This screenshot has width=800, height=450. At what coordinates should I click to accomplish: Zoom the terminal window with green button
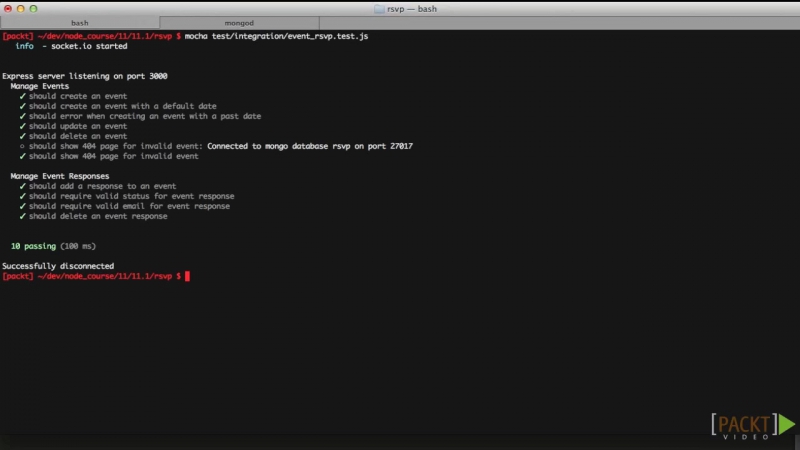click(33, 9)
